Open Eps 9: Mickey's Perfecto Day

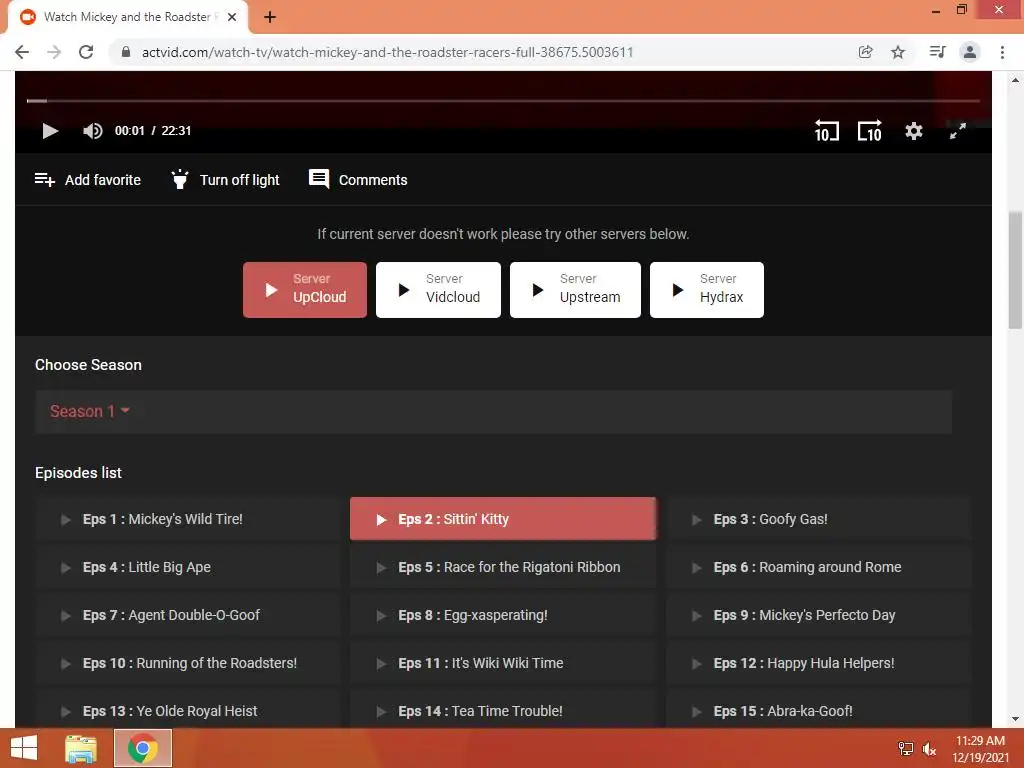click(x=819, y=615)
